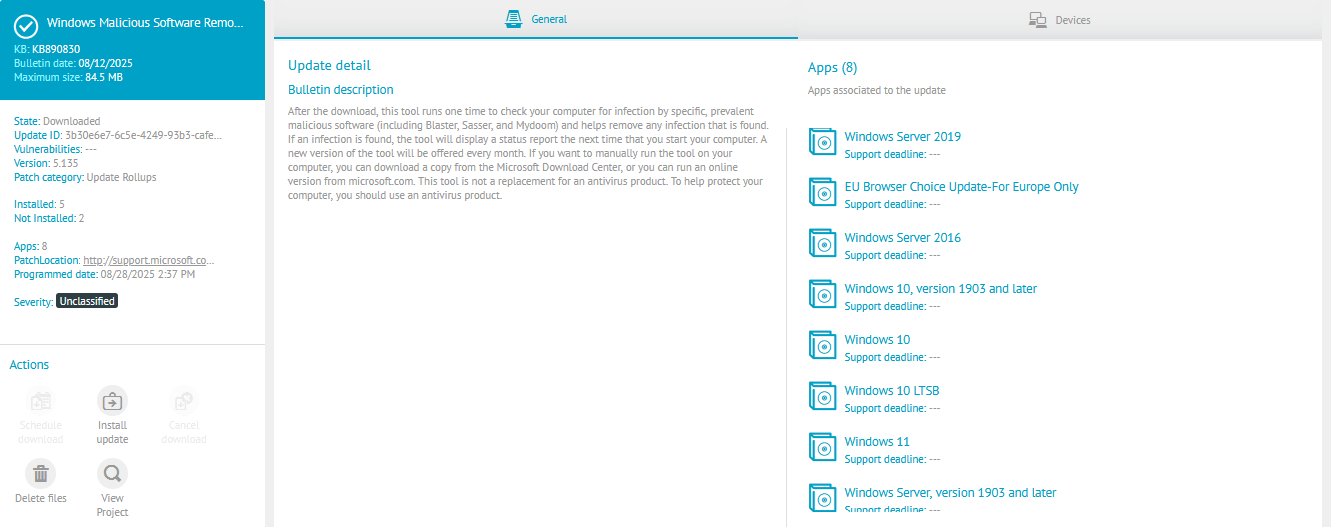Image resolution: width=1335 pixels, height=527 pixels.
Task: Click the Maximum size 84.5 MB text
Action: (68, 77)
